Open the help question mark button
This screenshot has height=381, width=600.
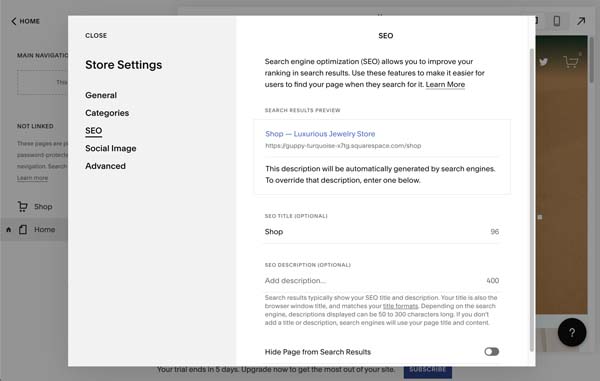(x=572, y=332)
